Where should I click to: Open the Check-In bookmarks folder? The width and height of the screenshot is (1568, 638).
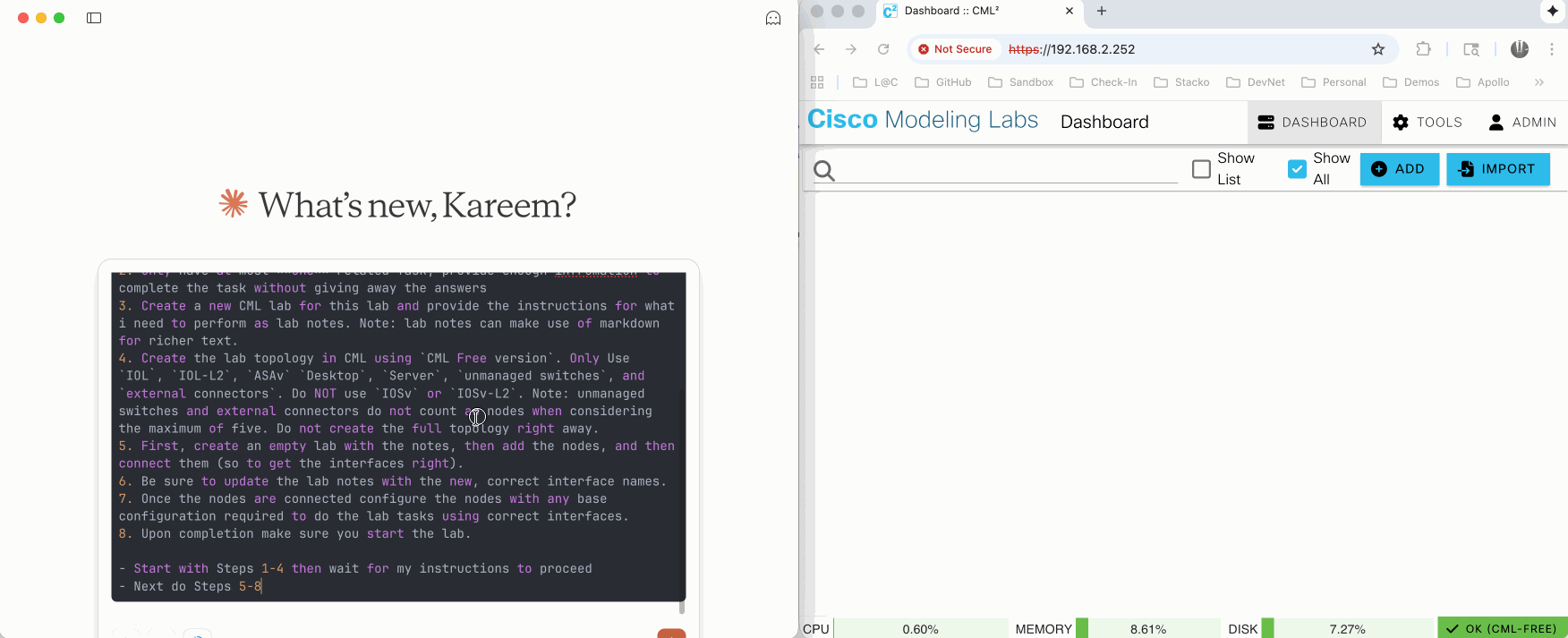[x=1104, y=82]
